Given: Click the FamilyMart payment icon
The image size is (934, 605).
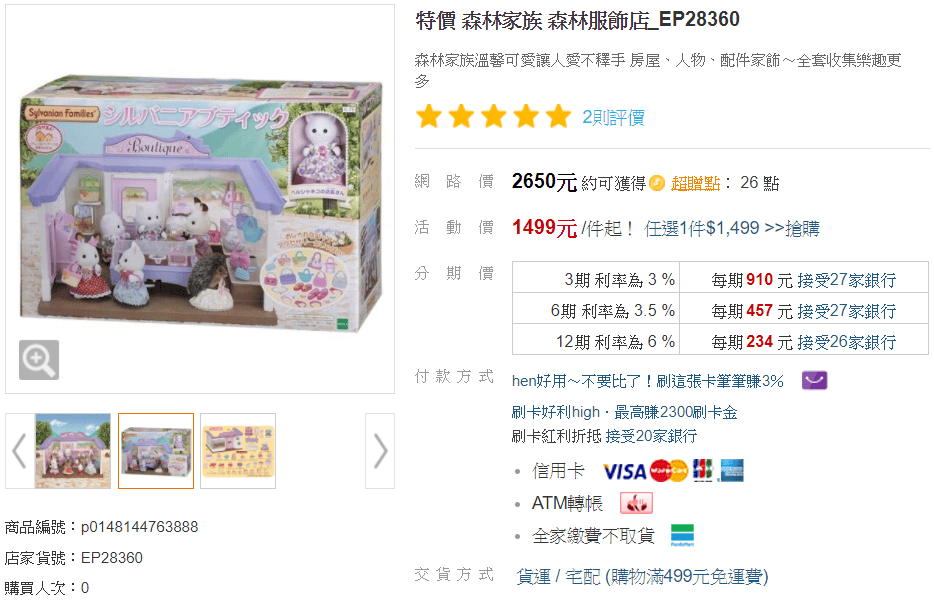Looking at the screenshot, I should tap(682, 535).
